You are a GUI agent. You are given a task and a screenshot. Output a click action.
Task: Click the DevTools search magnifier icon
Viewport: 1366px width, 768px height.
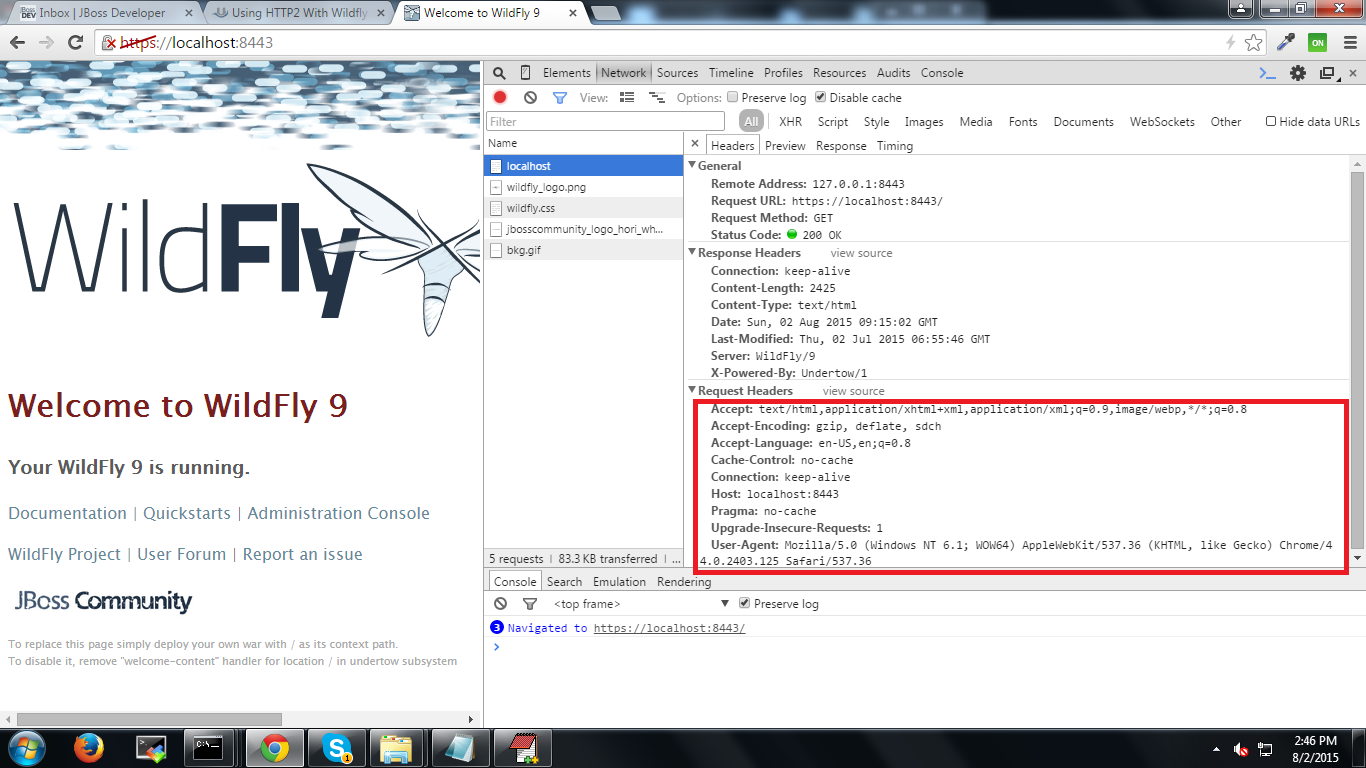499,73
